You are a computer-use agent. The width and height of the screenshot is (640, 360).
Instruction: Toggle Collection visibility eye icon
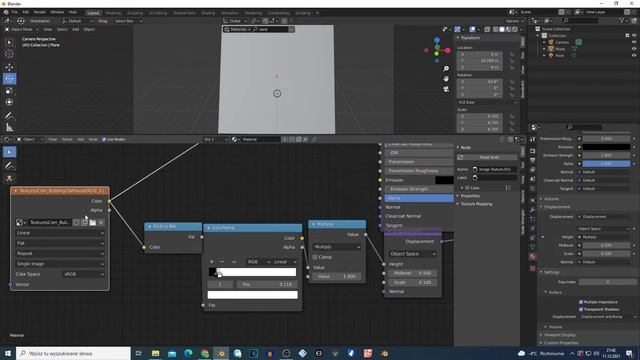click(x=634, y=36)
